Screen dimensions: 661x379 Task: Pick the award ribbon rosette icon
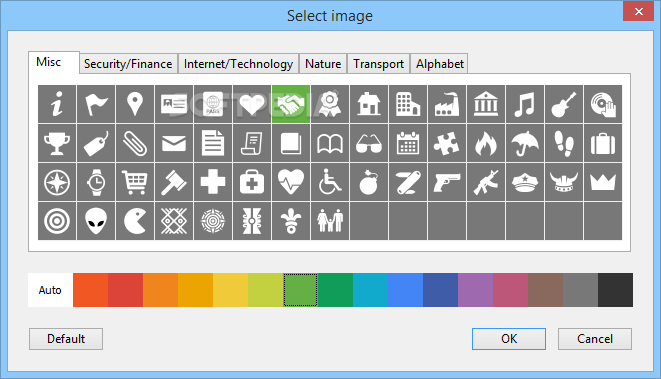(x=330, y=104)
